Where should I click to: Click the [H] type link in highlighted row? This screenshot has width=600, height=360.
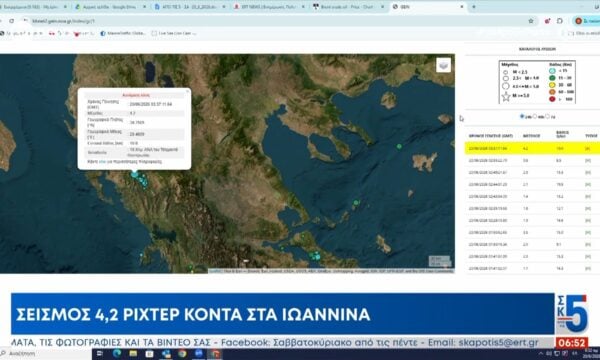pyautogui.click(x=587, y=148)
